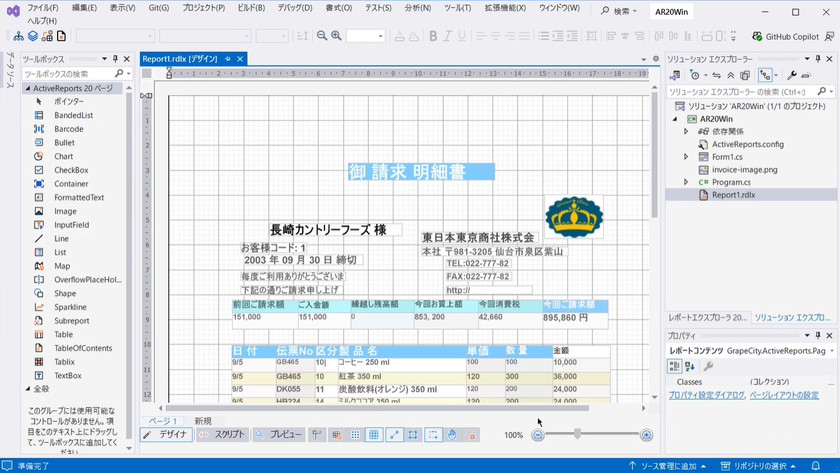Select the Barcode control in toolbox
Viewport: 840px width, 473px height.
coord(68,129)
